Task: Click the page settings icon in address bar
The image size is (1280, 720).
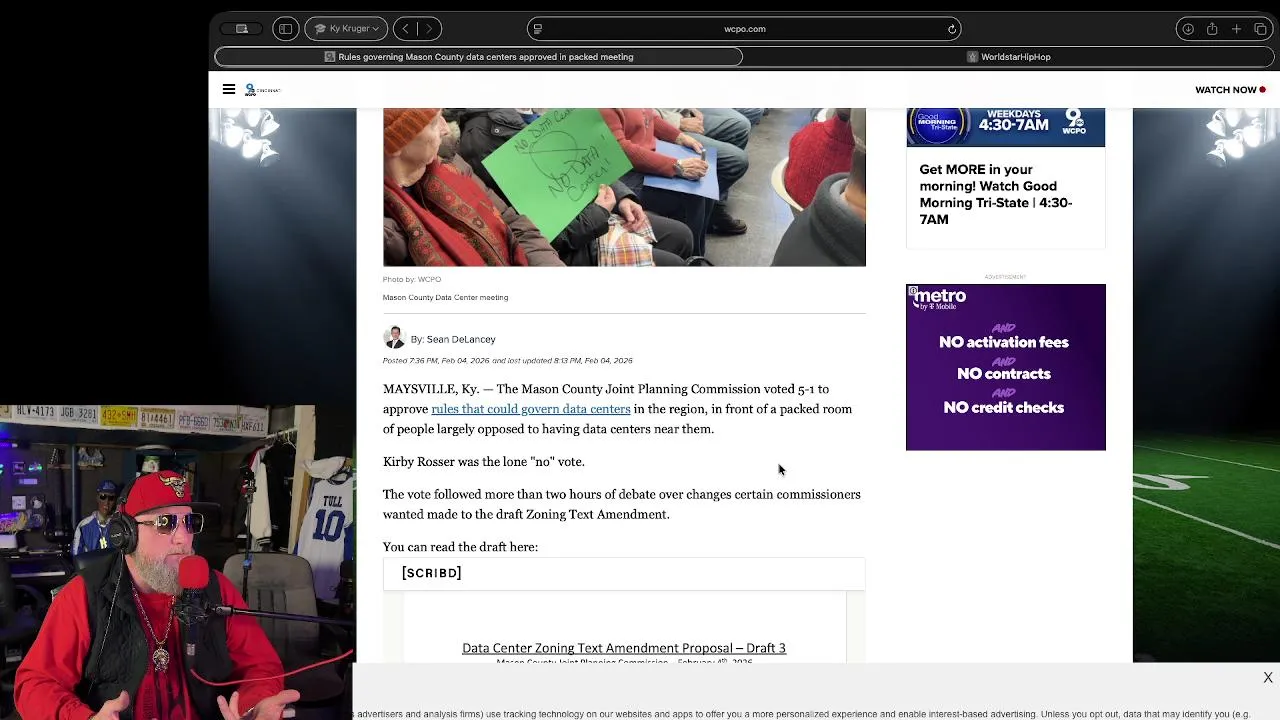Action: click(537, 29)
